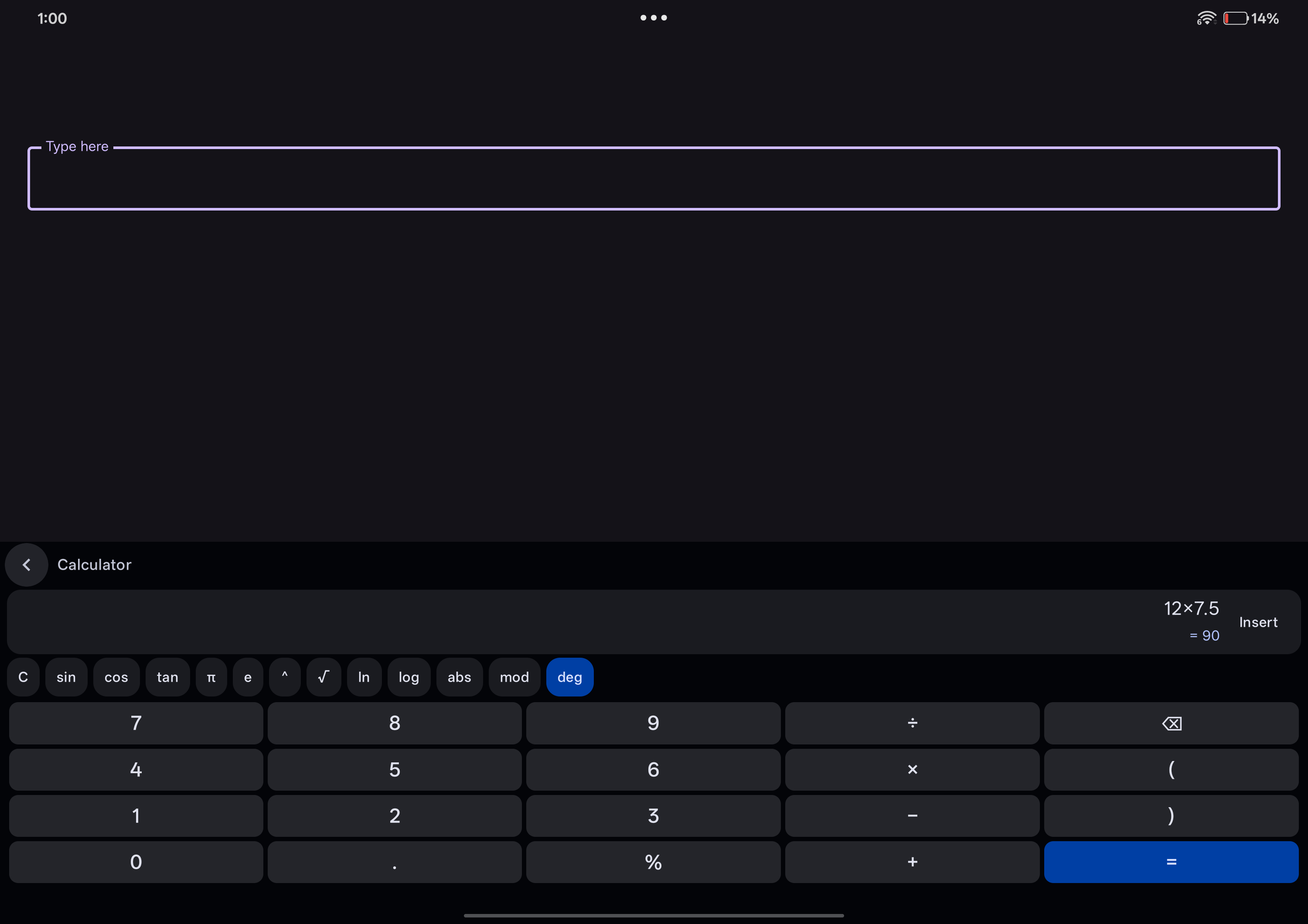Insert the abs function

click(460, 677)
